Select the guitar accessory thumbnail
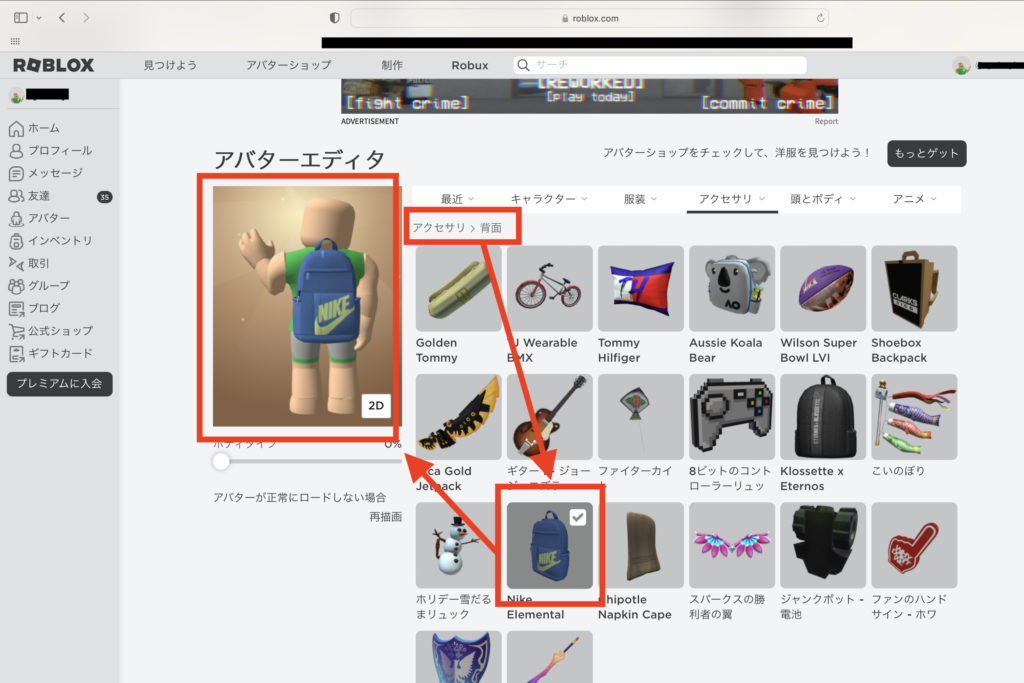This screenshot has height=683, width=1024. [x=550, y=417]
